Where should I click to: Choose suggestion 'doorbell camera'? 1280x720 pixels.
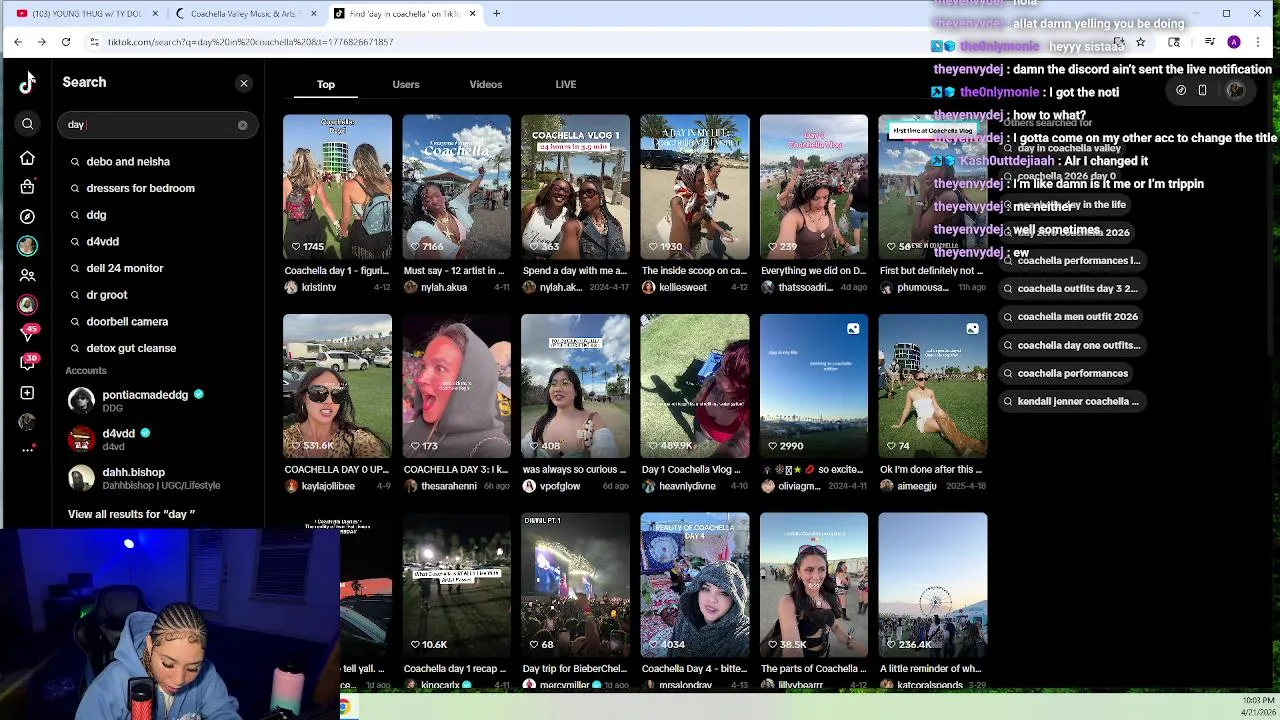pyautogui.click(x=160, y=322)
